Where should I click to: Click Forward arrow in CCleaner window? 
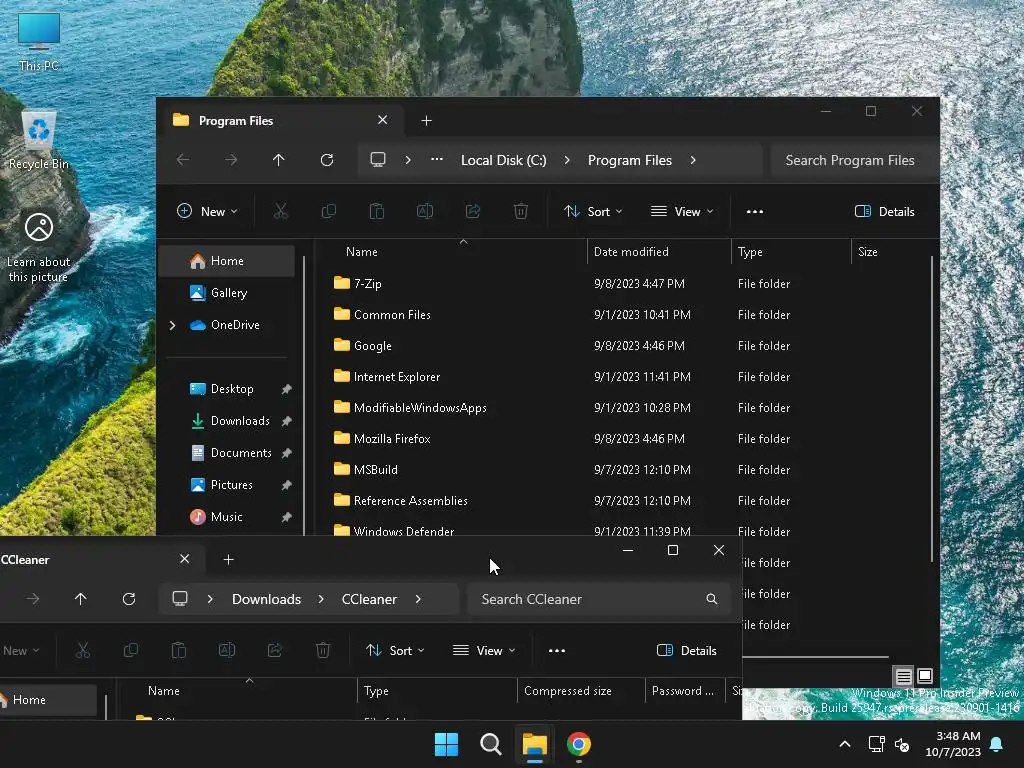[x=33, y=599]
